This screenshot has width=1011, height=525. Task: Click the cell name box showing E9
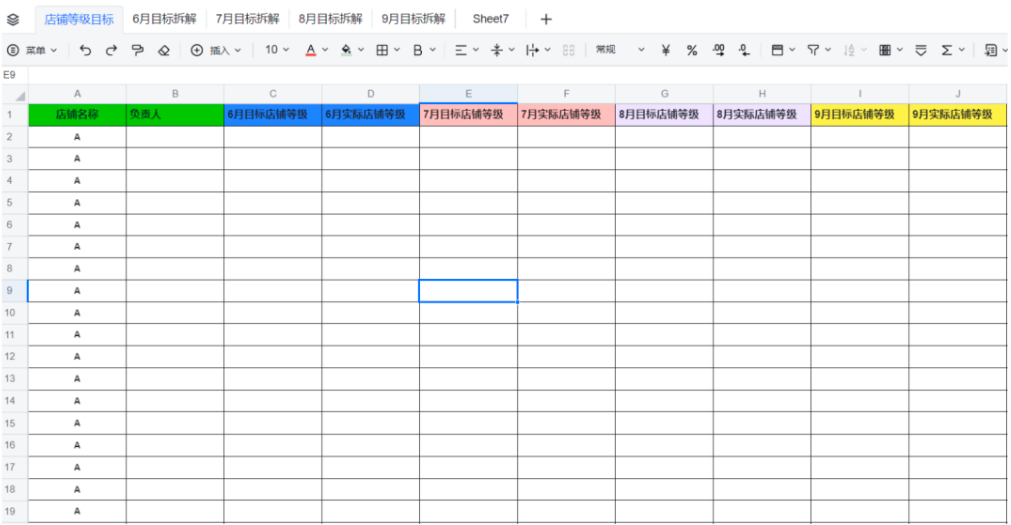pos(10,75)
